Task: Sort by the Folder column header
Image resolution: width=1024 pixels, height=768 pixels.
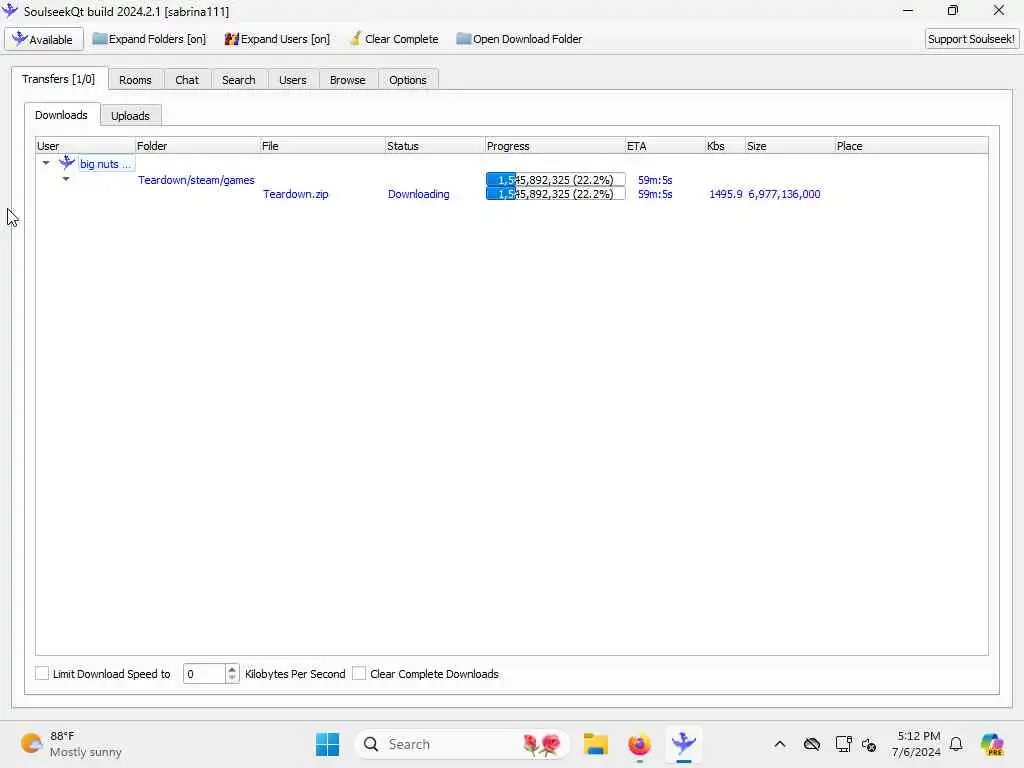Action: pos(197,146)
